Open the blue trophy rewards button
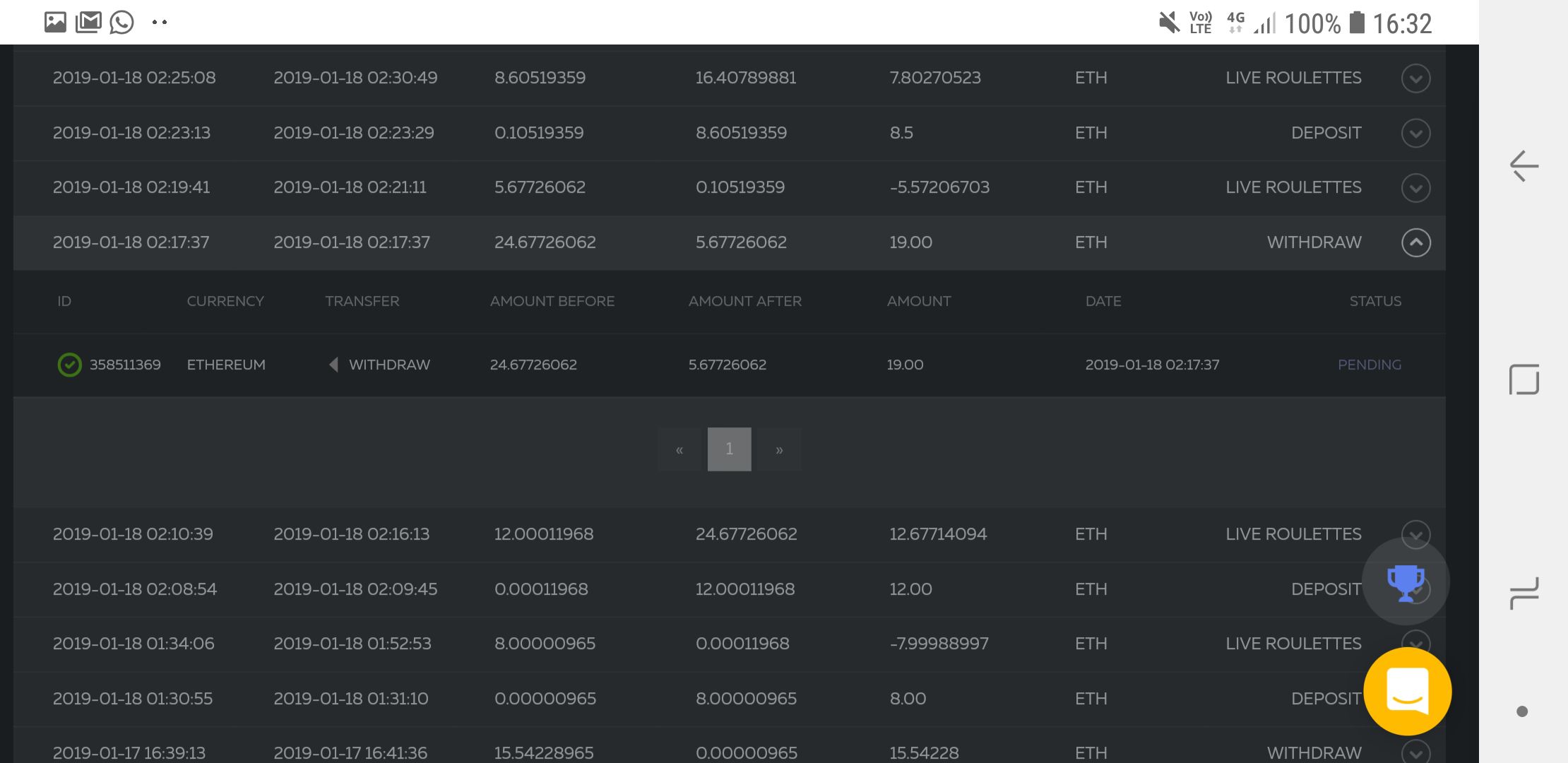Screen dimensions: 1568x763 [1406, 582]
